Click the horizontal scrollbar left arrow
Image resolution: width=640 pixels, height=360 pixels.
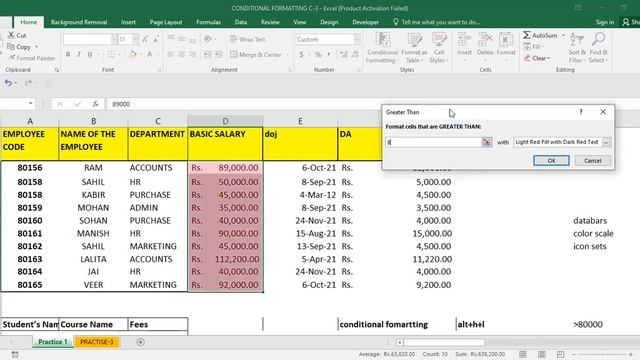pyautogui.click(x=400, y=342)
